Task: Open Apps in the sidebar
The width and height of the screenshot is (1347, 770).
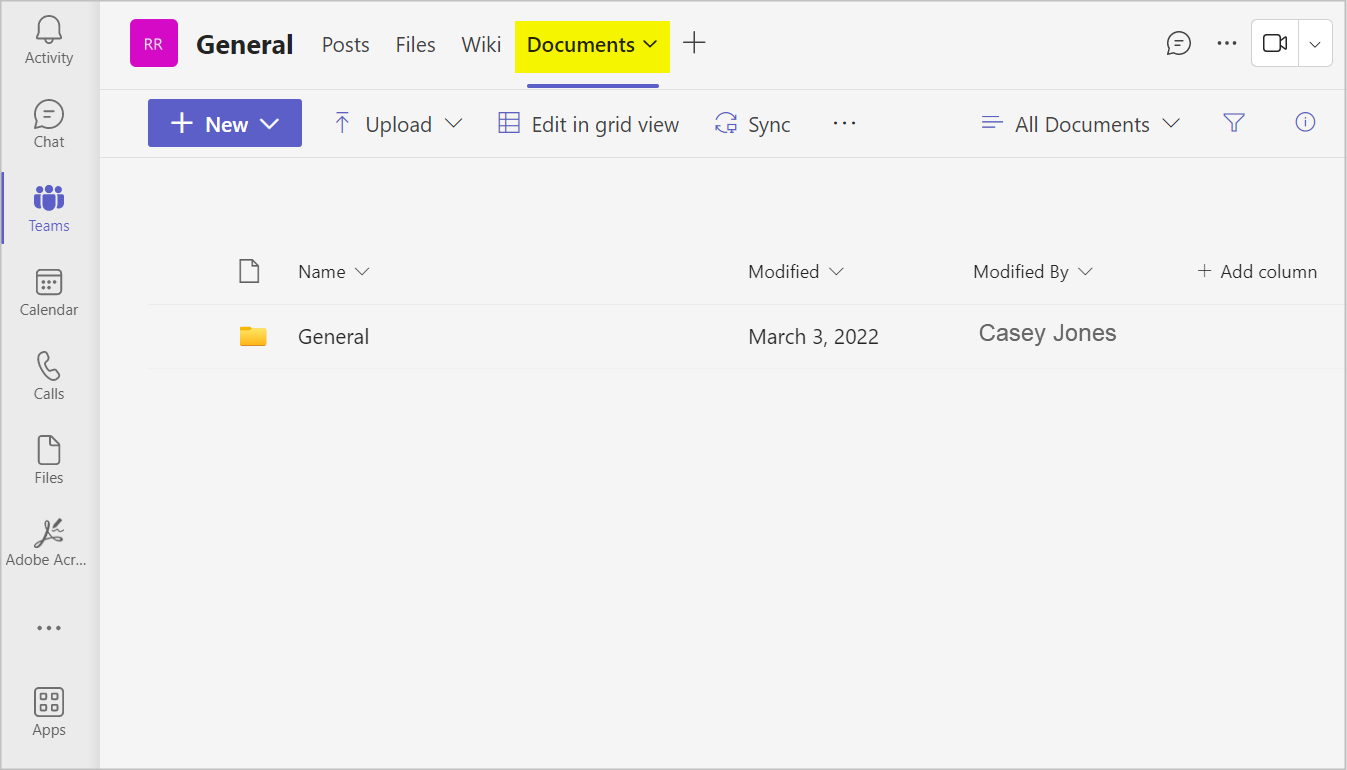Action: (x=48, y=711)
